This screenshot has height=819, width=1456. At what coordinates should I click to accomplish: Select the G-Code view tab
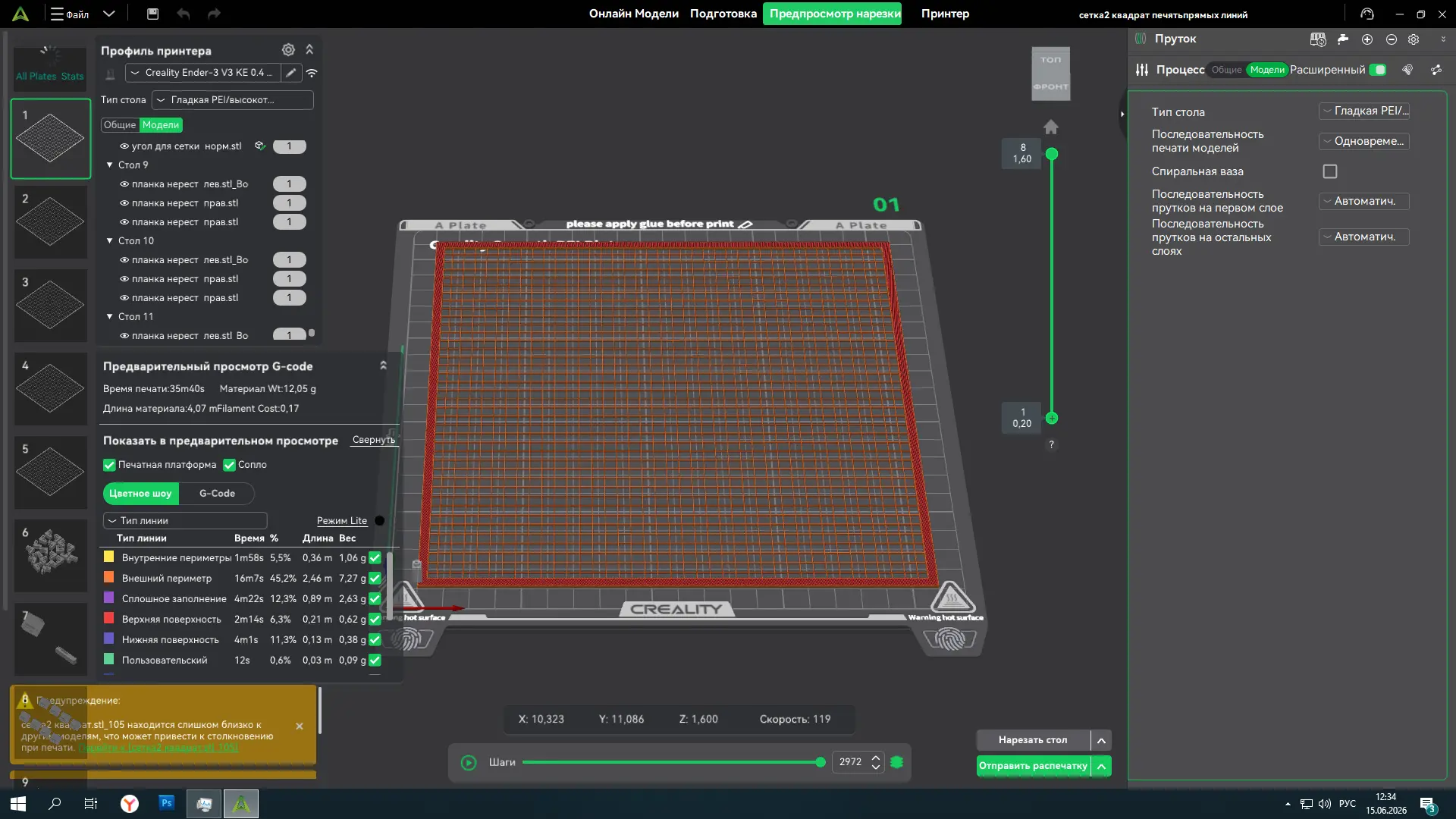tap(217, 494)
